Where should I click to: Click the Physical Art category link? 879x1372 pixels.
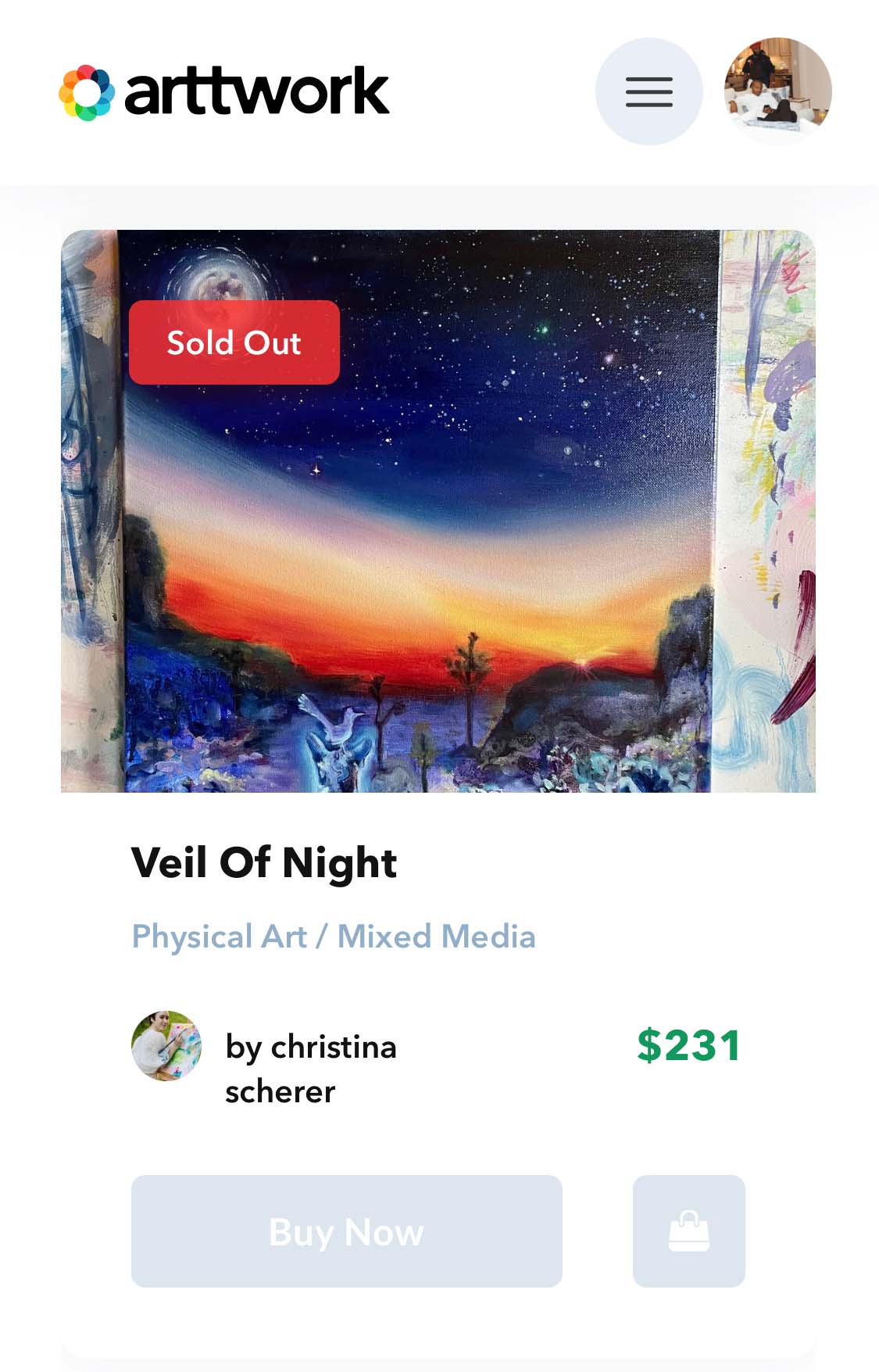[219, 937]
